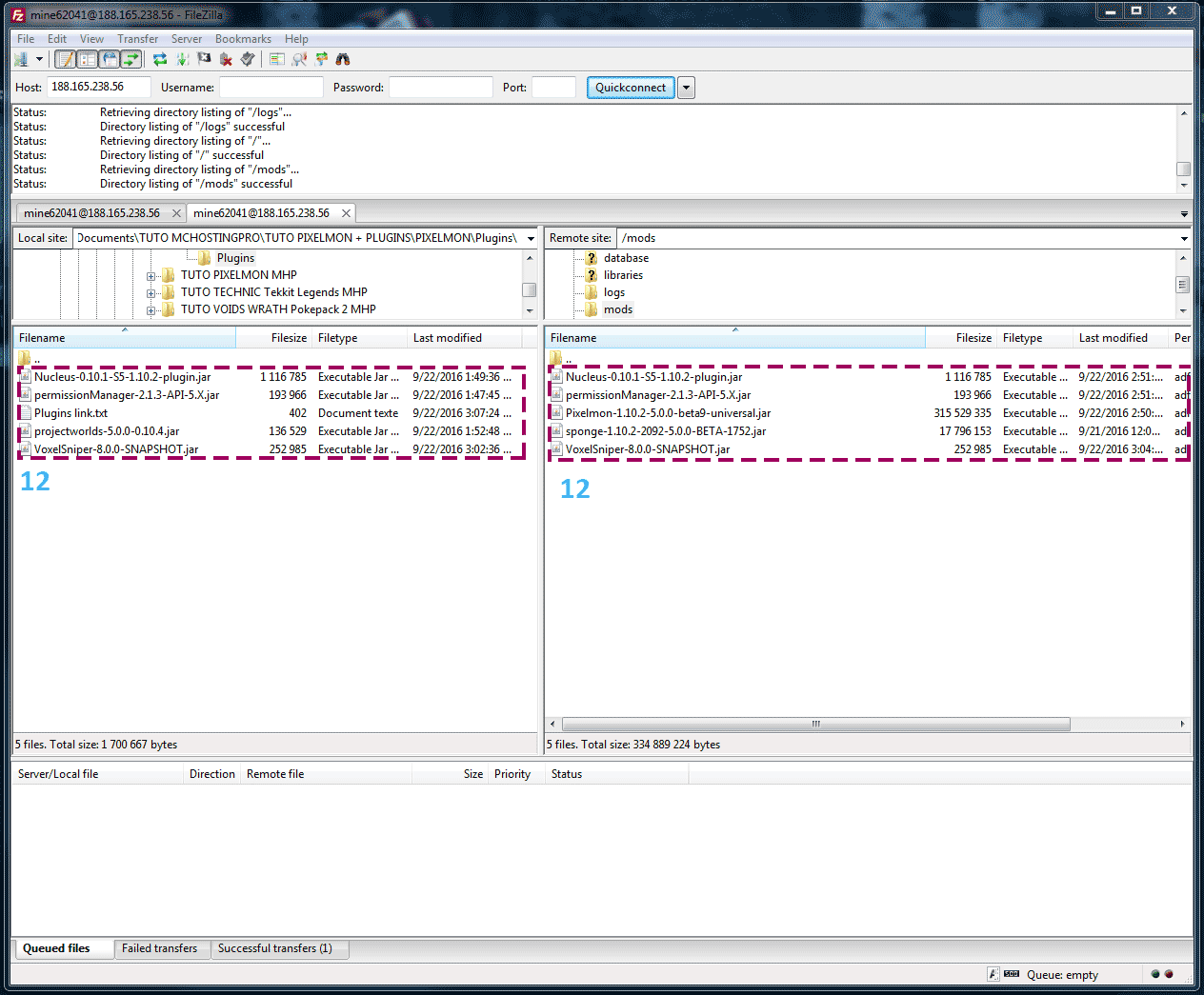This screenshot has height=995, width=1204.
Task: Expand the TUTO PIXELMON MHP folder
Action: pyautogui.click(x=150, y=276)
